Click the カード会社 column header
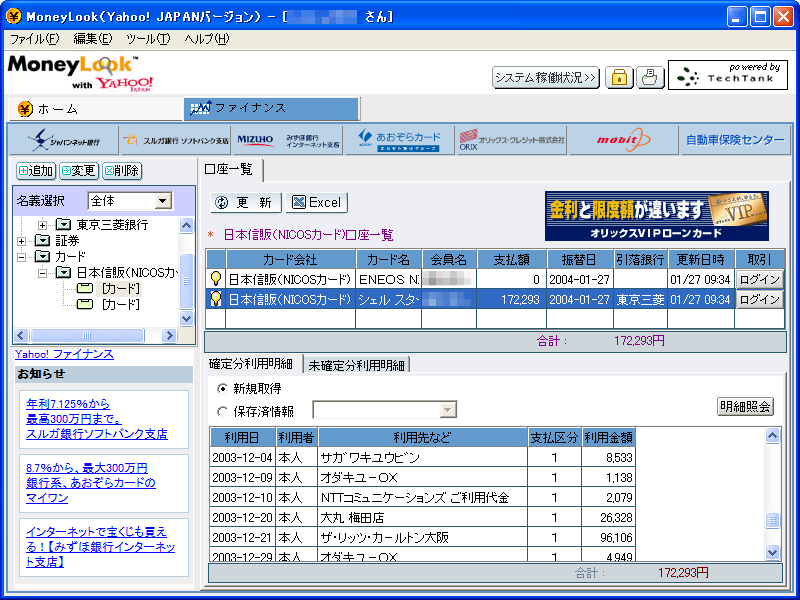 (290, 259)
